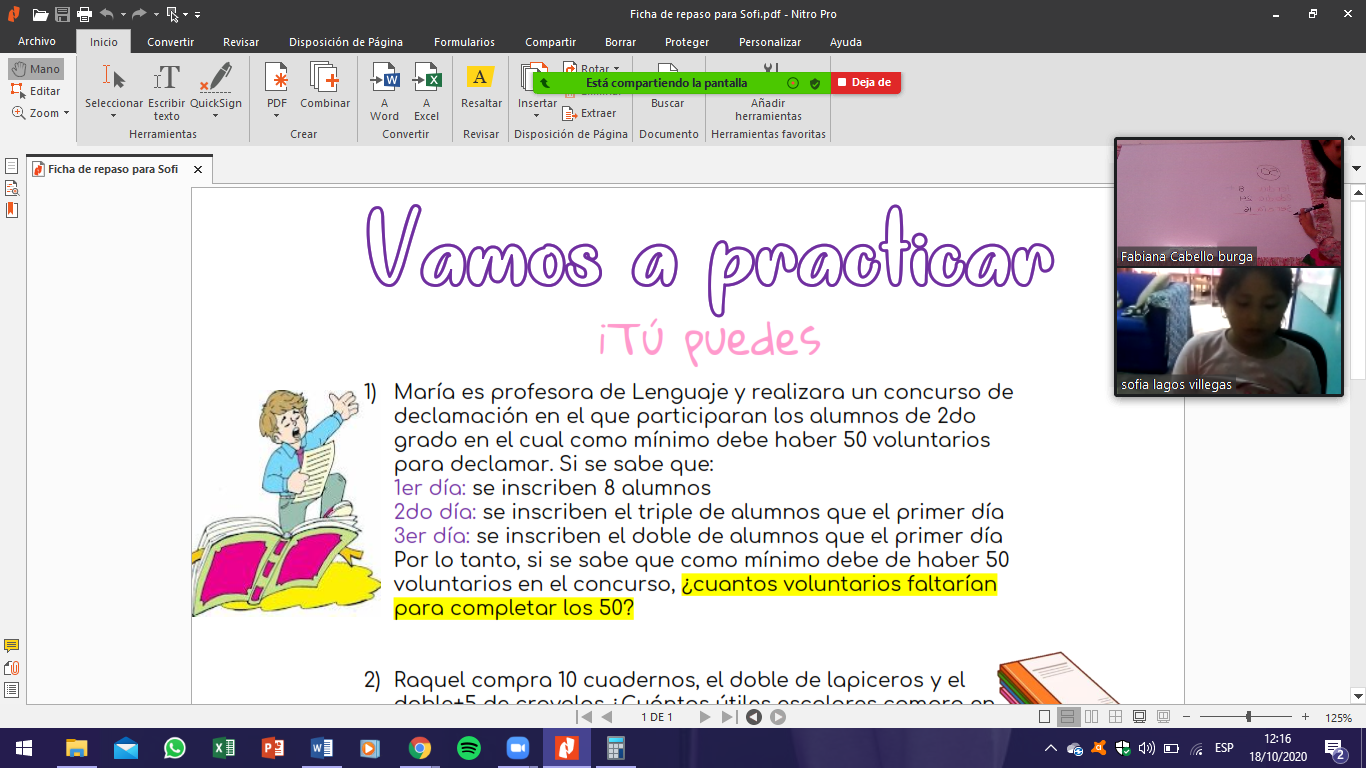The image size is (1366, 768).
Task: Open Zoom app from Windows taskbar
Action: [517, 748]
